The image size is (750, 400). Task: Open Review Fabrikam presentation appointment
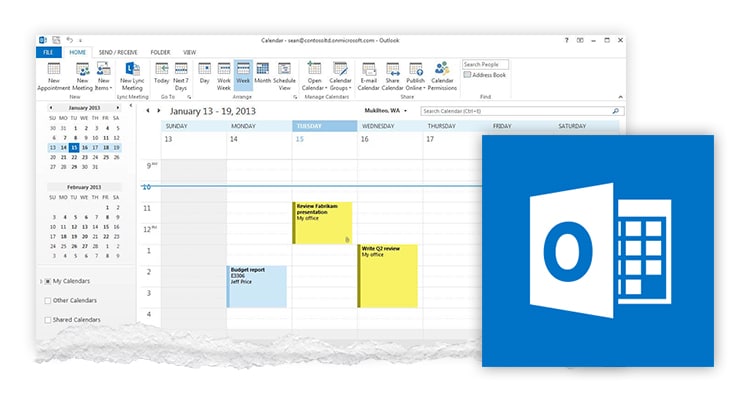click(322, 223)
